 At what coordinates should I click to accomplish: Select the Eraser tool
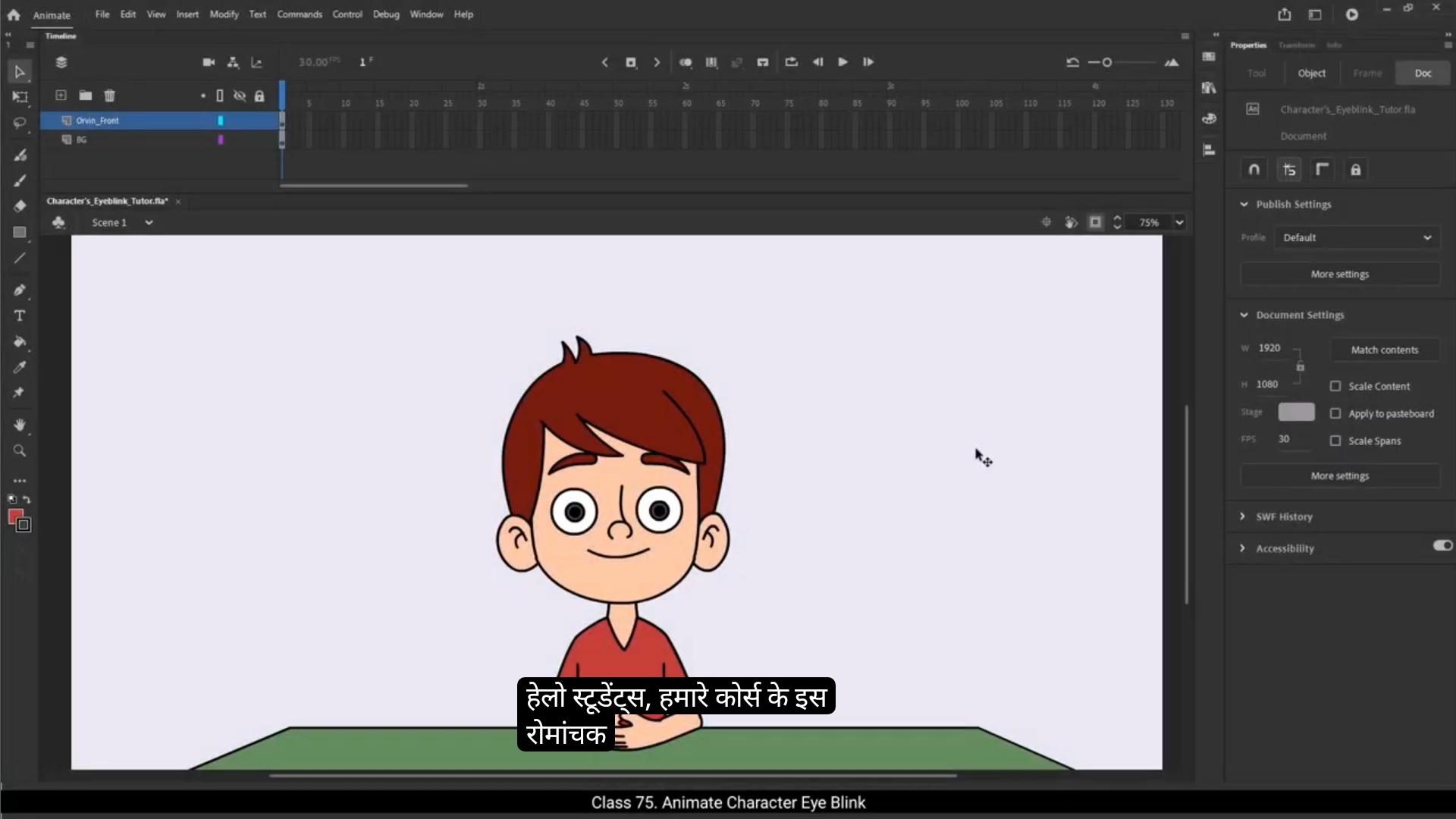20,206
